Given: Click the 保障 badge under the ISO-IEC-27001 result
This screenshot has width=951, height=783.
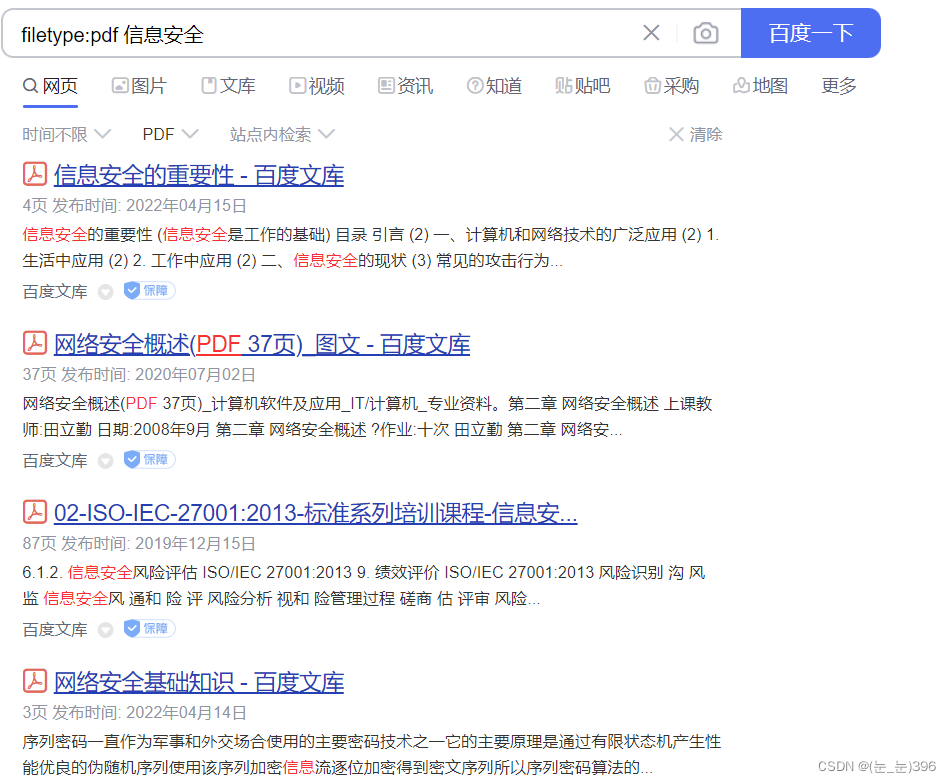Looking at the screenshot, I should [x=149, y=628].
